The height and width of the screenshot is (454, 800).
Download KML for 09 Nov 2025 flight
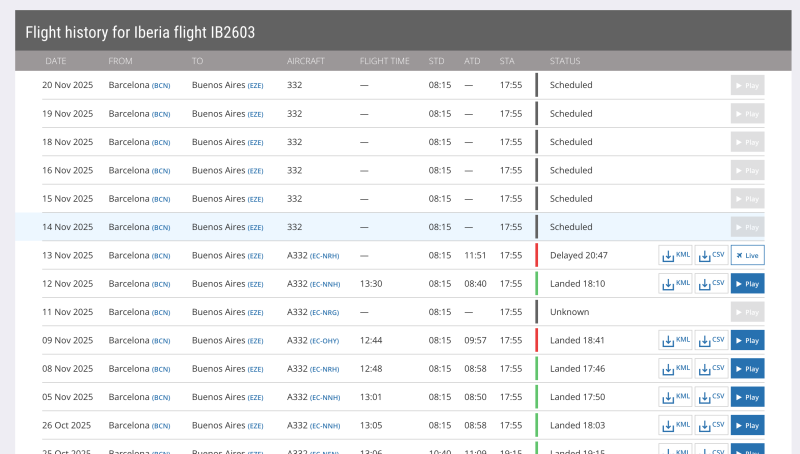coord(676,340)
